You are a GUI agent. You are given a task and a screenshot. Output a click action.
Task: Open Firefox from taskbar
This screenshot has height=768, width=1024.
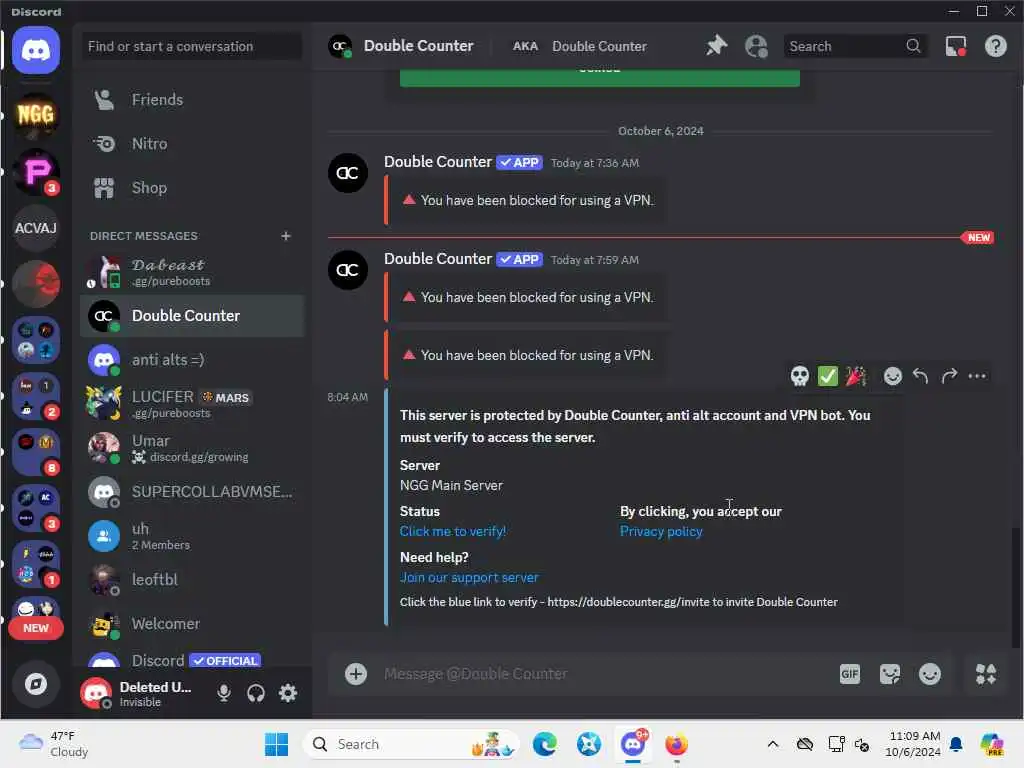click(x=677, y=744)
